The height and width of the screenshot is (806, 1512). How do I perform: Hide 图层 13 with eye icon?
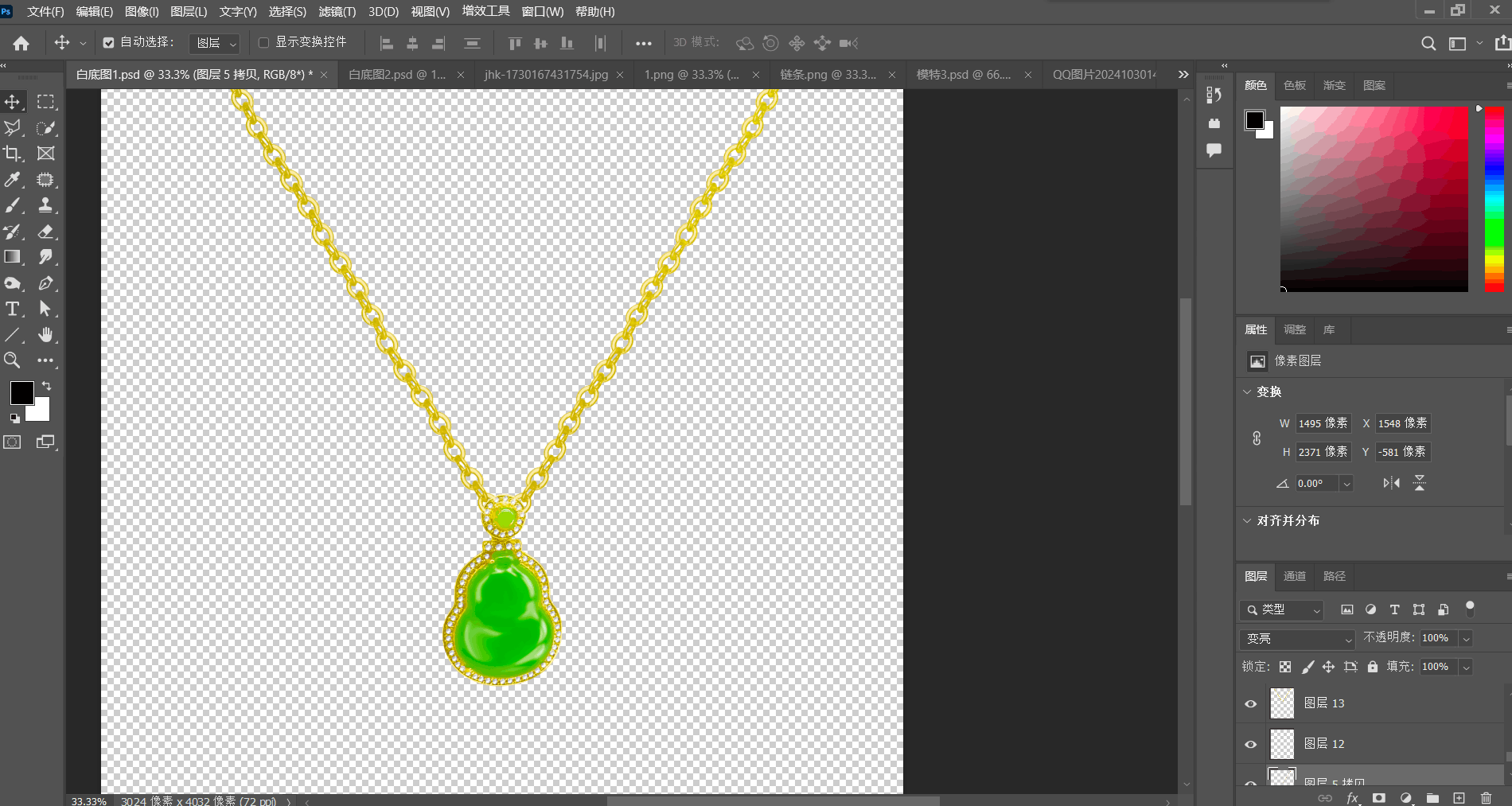coord(1251,703)
